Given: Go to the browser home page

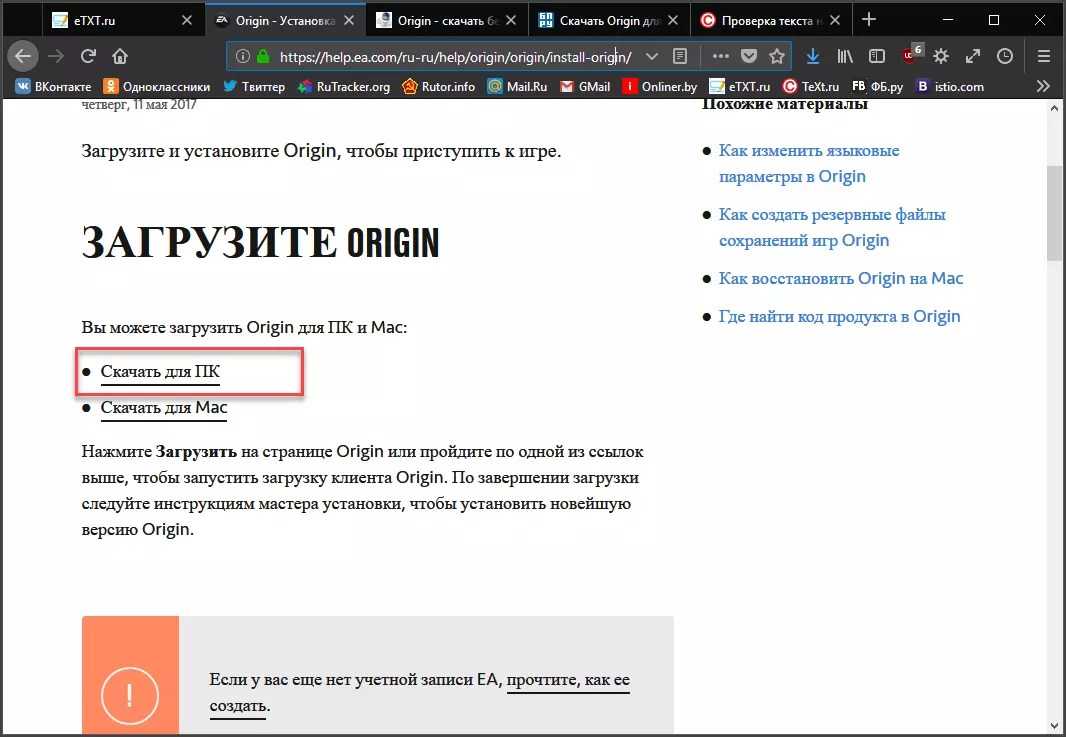Looking at the screenshot, I should 120,56.
